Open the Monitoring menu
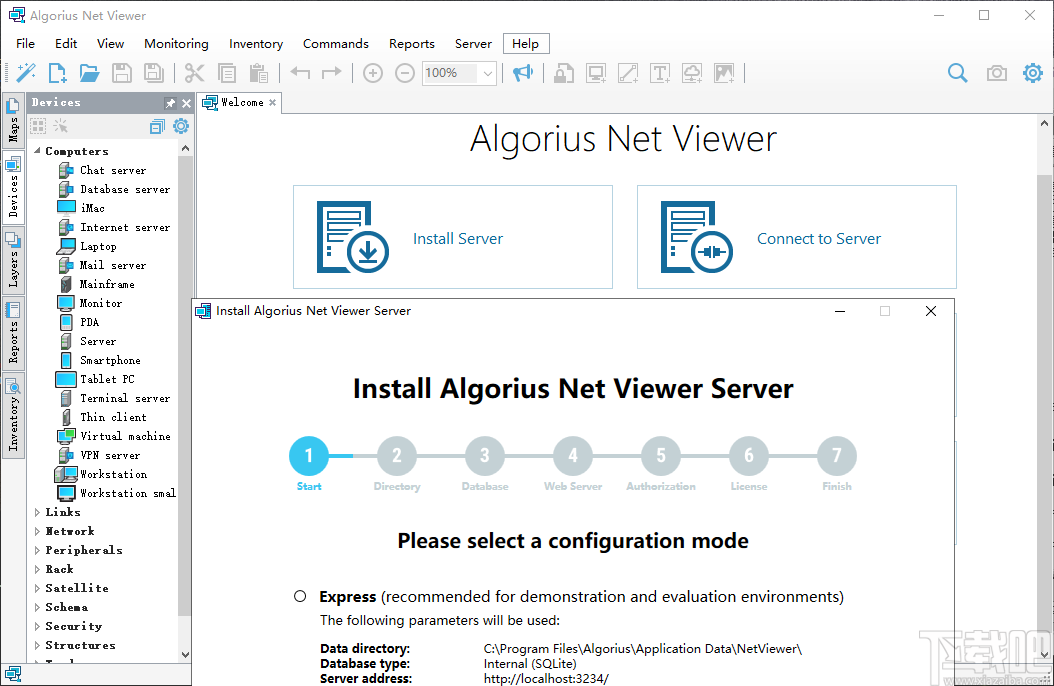1054x686 pixels. (176, 43)
